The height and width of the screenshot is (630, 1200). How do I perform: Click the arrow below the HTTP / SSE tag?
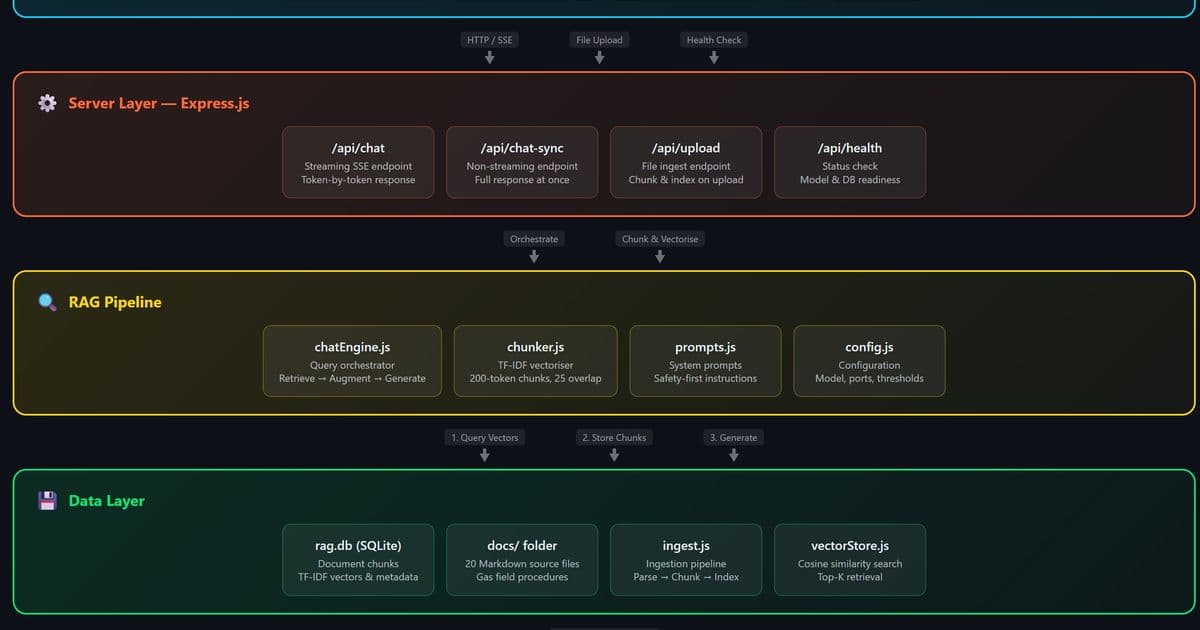(489, 56)
